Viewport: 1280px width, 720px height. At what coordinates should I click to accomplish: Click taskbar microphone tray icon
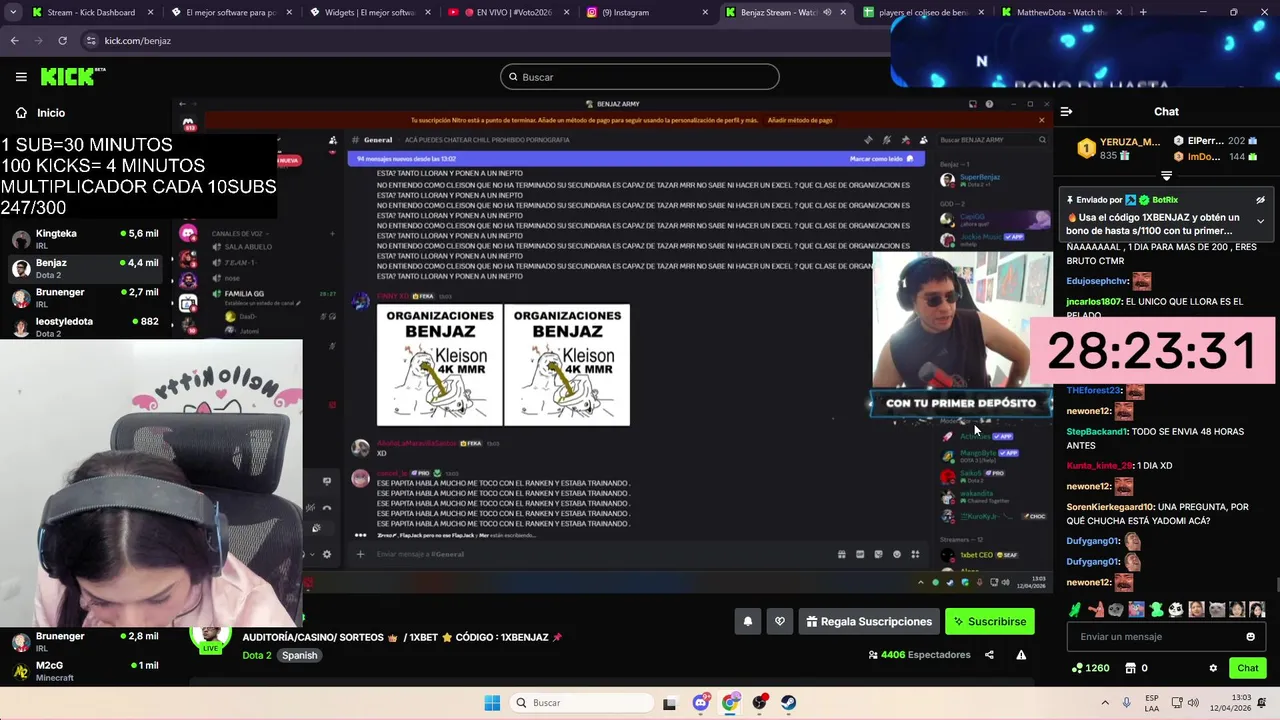1127,703
